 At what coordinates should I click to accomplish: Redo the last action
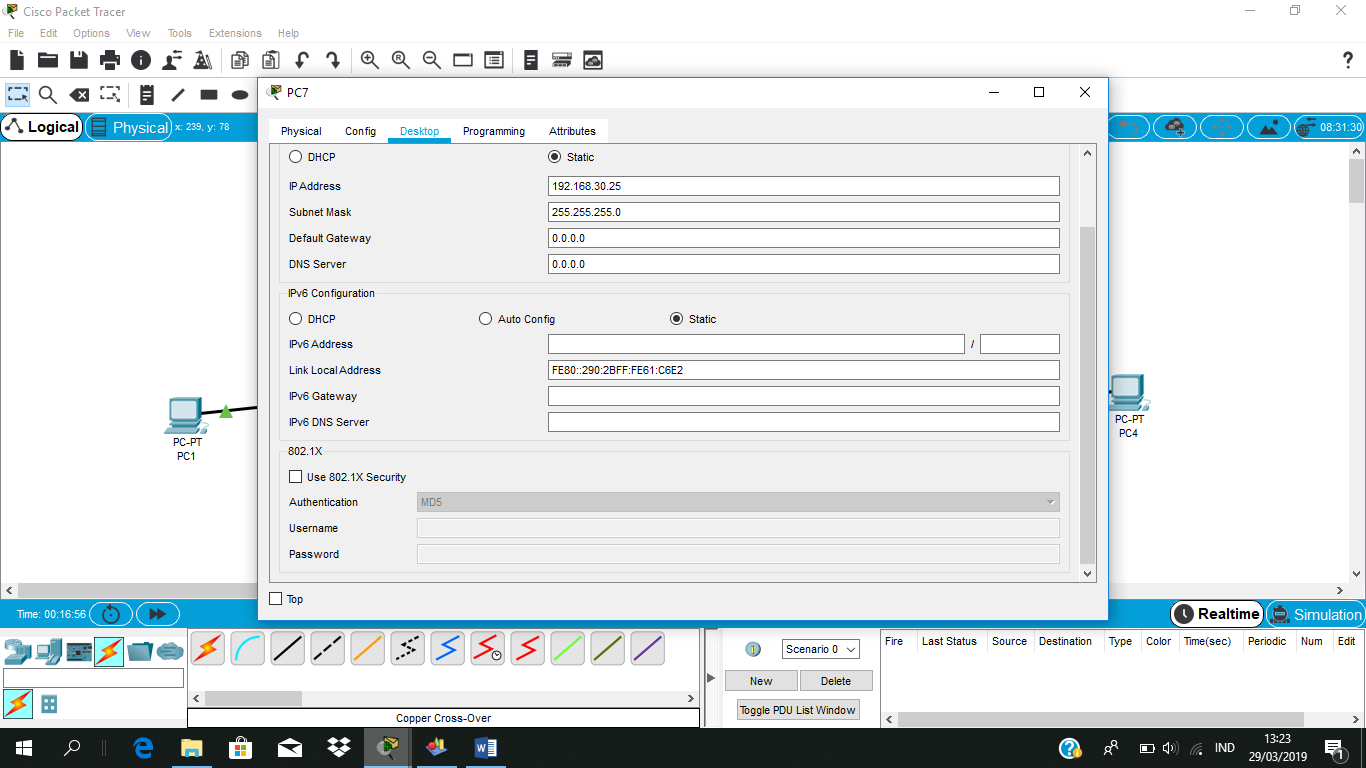(x=333, y=60)
